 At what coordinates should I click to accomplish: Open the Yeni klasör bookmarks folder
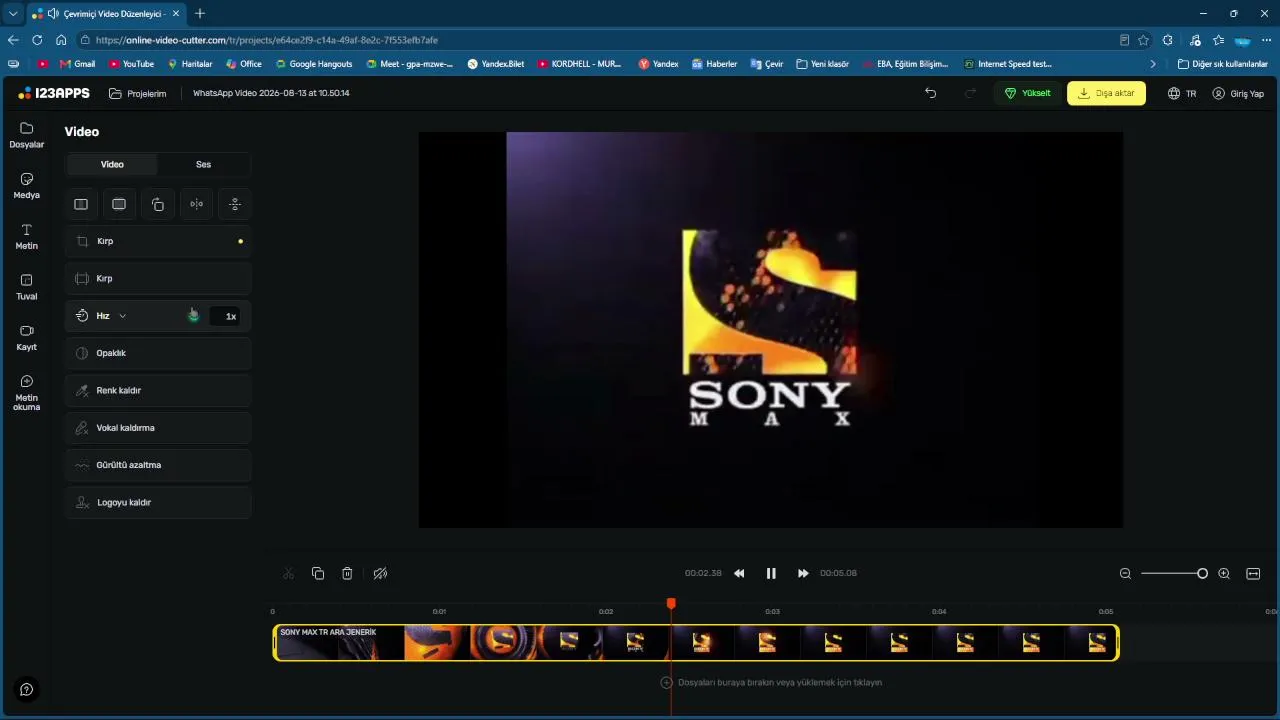(822, 64)
